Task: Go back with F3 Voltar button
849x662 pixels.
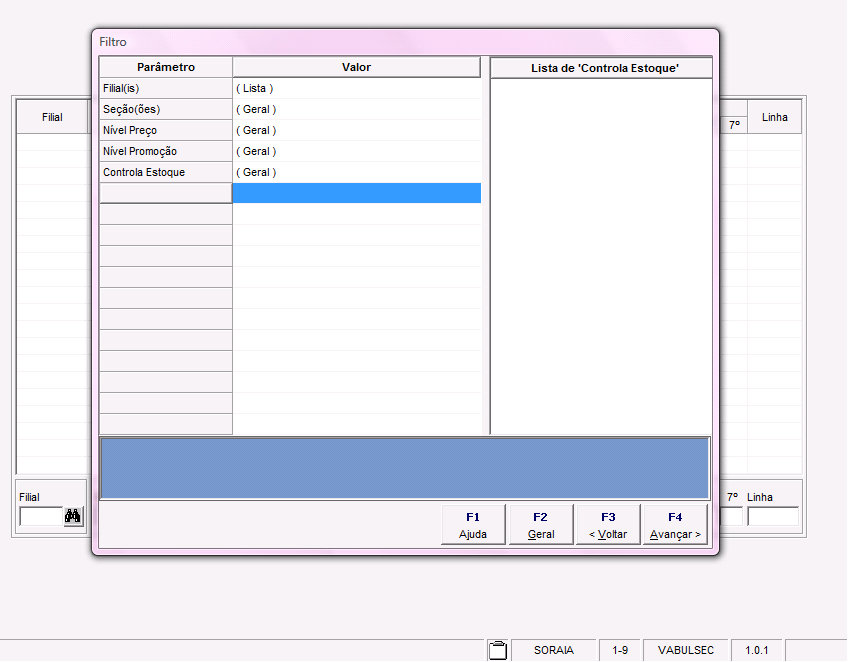Action: [608, 525]
